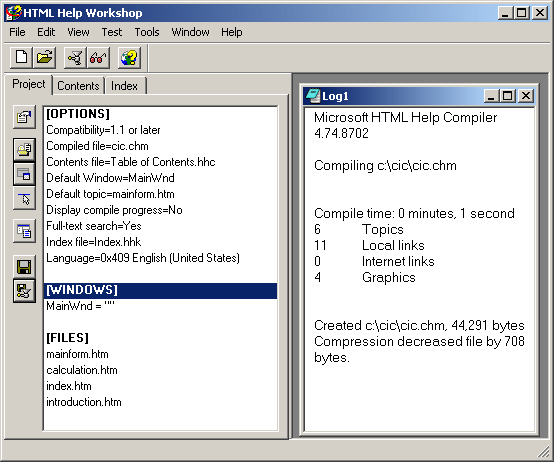The height and width of the screenshot is (462, 554).
Task: Click the Add/Modify window definitions icon
Action: (x=24, y=174)
